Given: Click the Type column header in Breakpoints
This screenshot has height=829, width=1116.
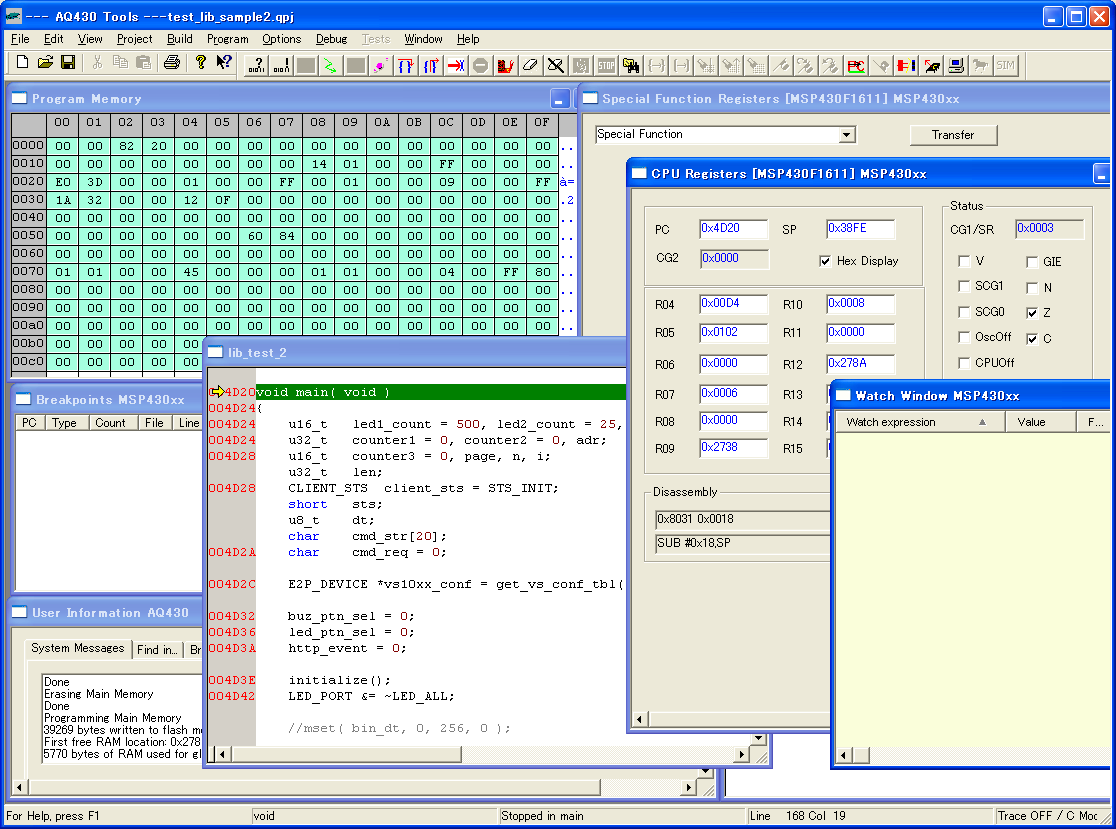Looking at the screenshot, I should (x=64, y=423).
